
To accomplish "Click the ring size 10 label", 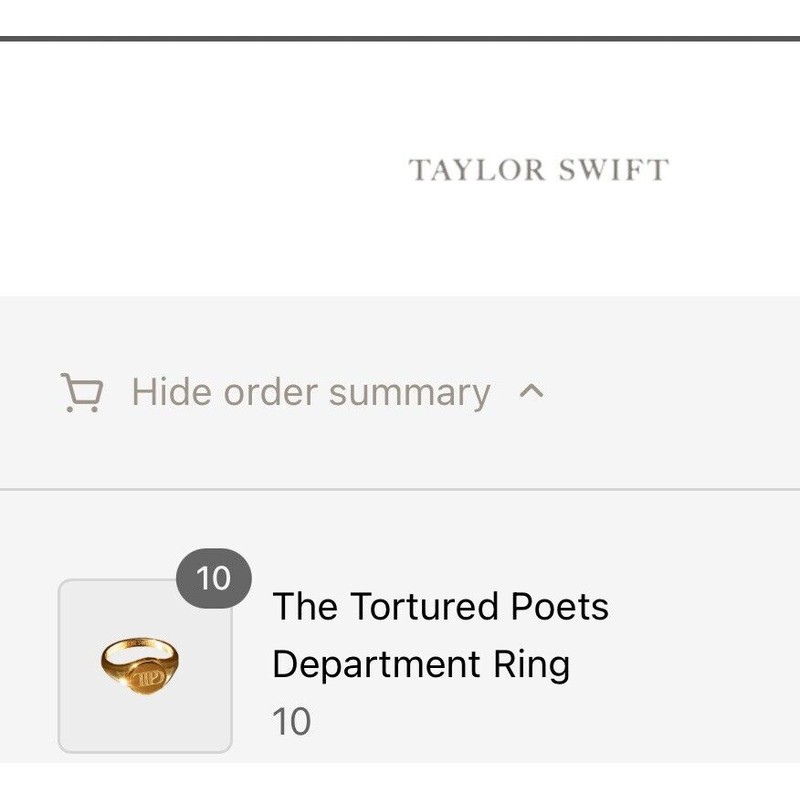I will click(292, 721).
